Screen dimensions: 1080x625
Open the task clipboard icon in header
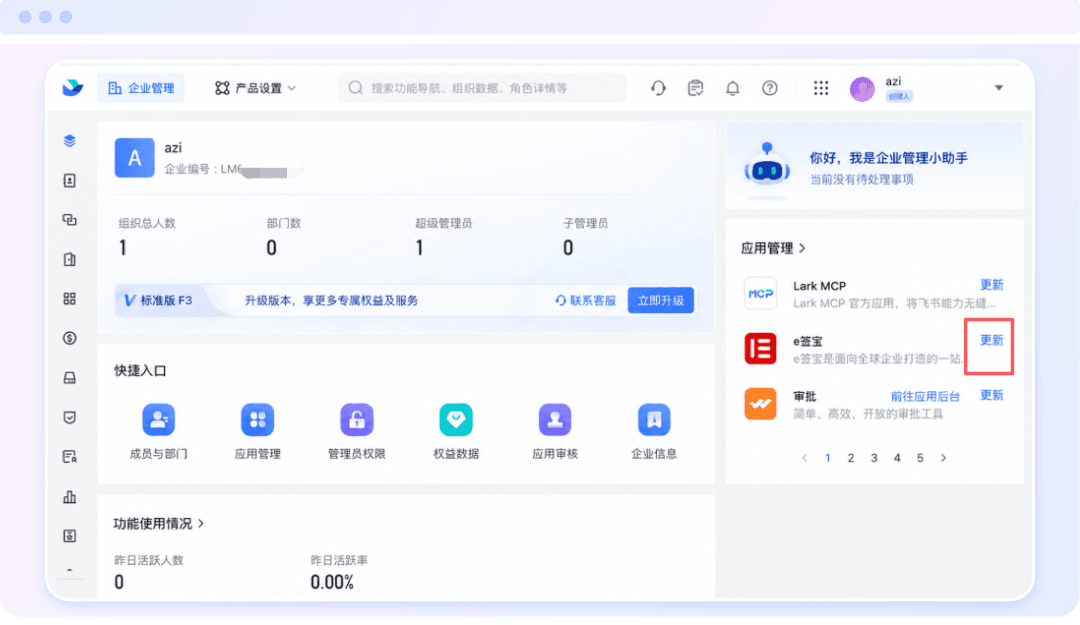click(x=696, y=88)
